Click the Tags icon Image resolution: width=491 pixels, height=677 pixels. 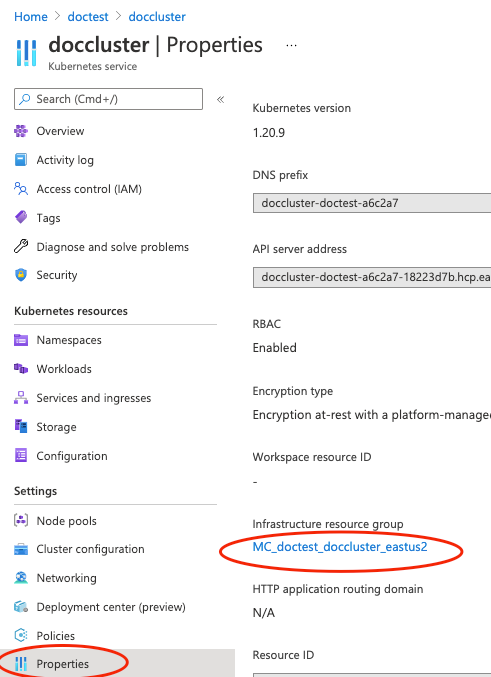click(21, 217)
